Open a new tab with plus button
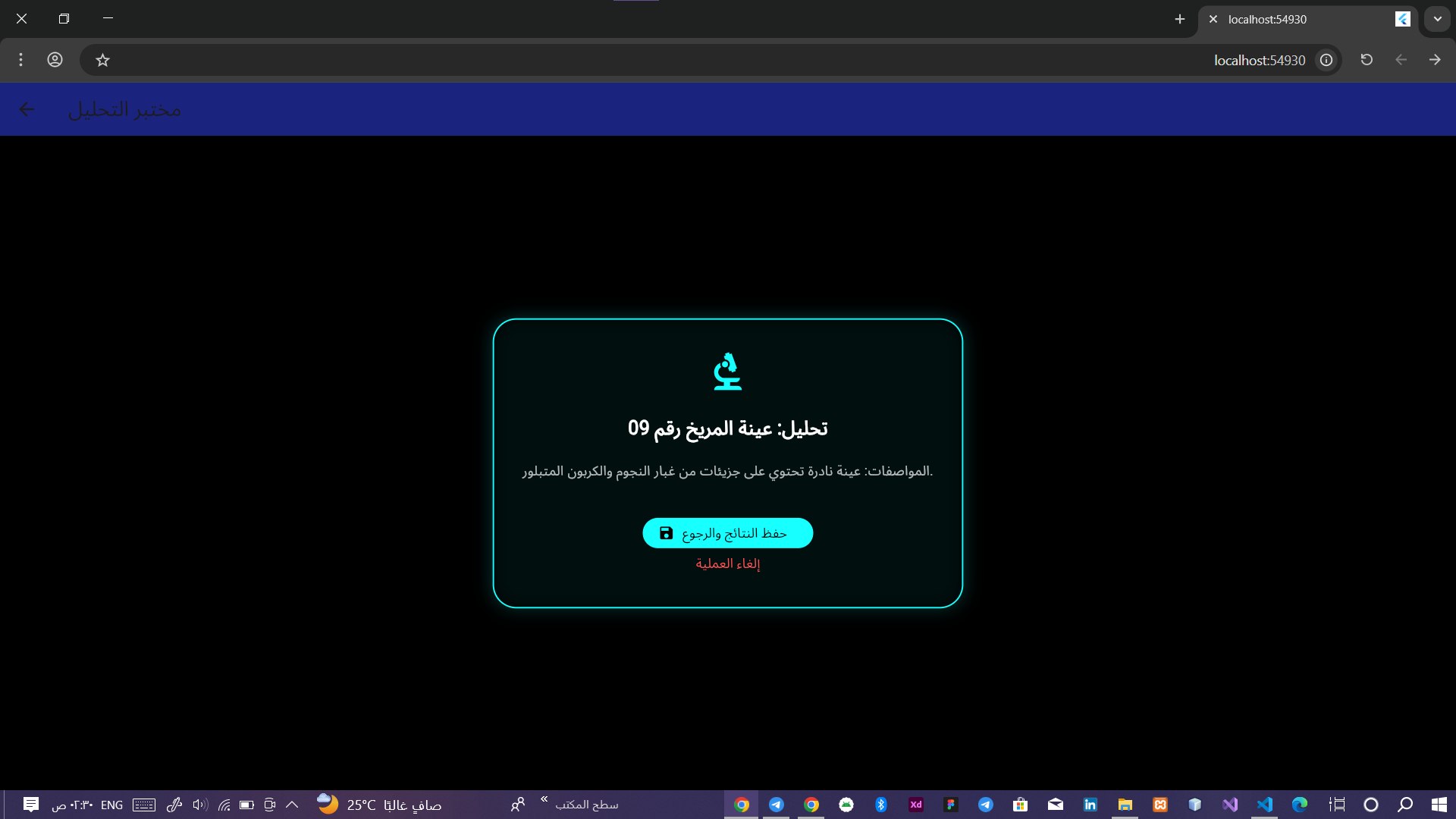Viewport: 1456px width, 819px height. tap(1179, 20)
